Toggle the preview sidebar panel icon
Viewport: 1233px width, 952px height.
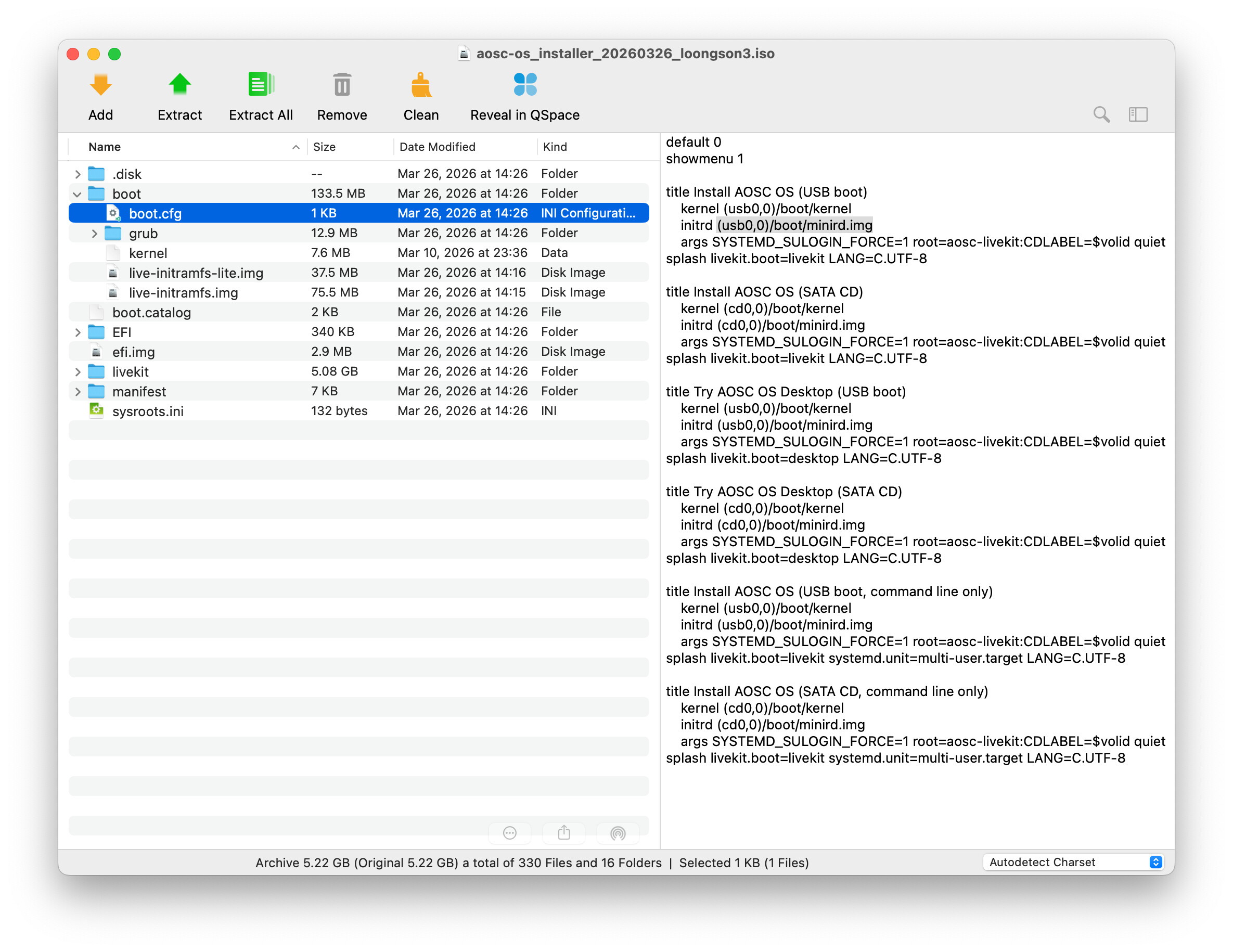click(1138, 114)
